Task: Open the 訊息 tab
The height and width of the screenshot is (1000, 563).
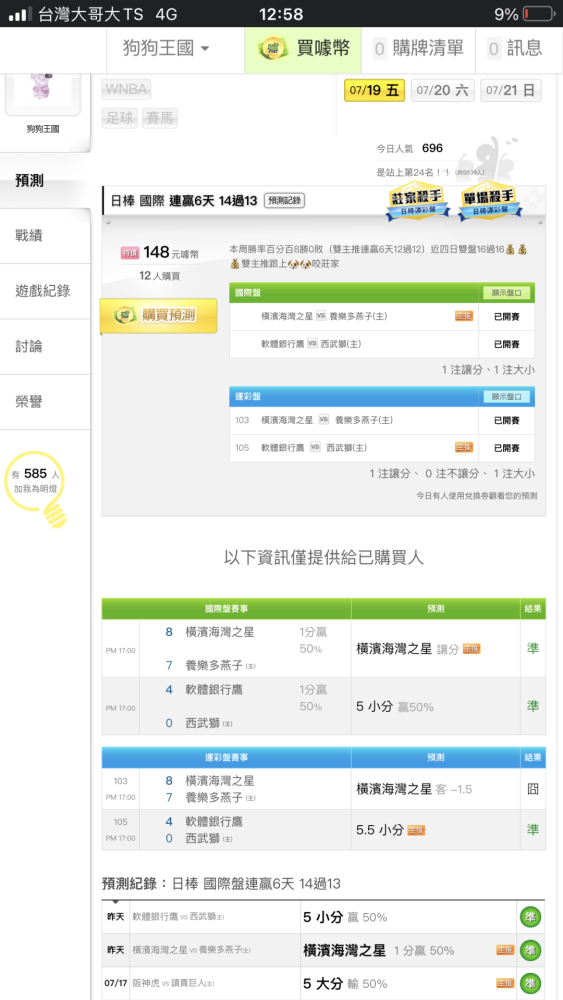Action: tap(516, 49)
